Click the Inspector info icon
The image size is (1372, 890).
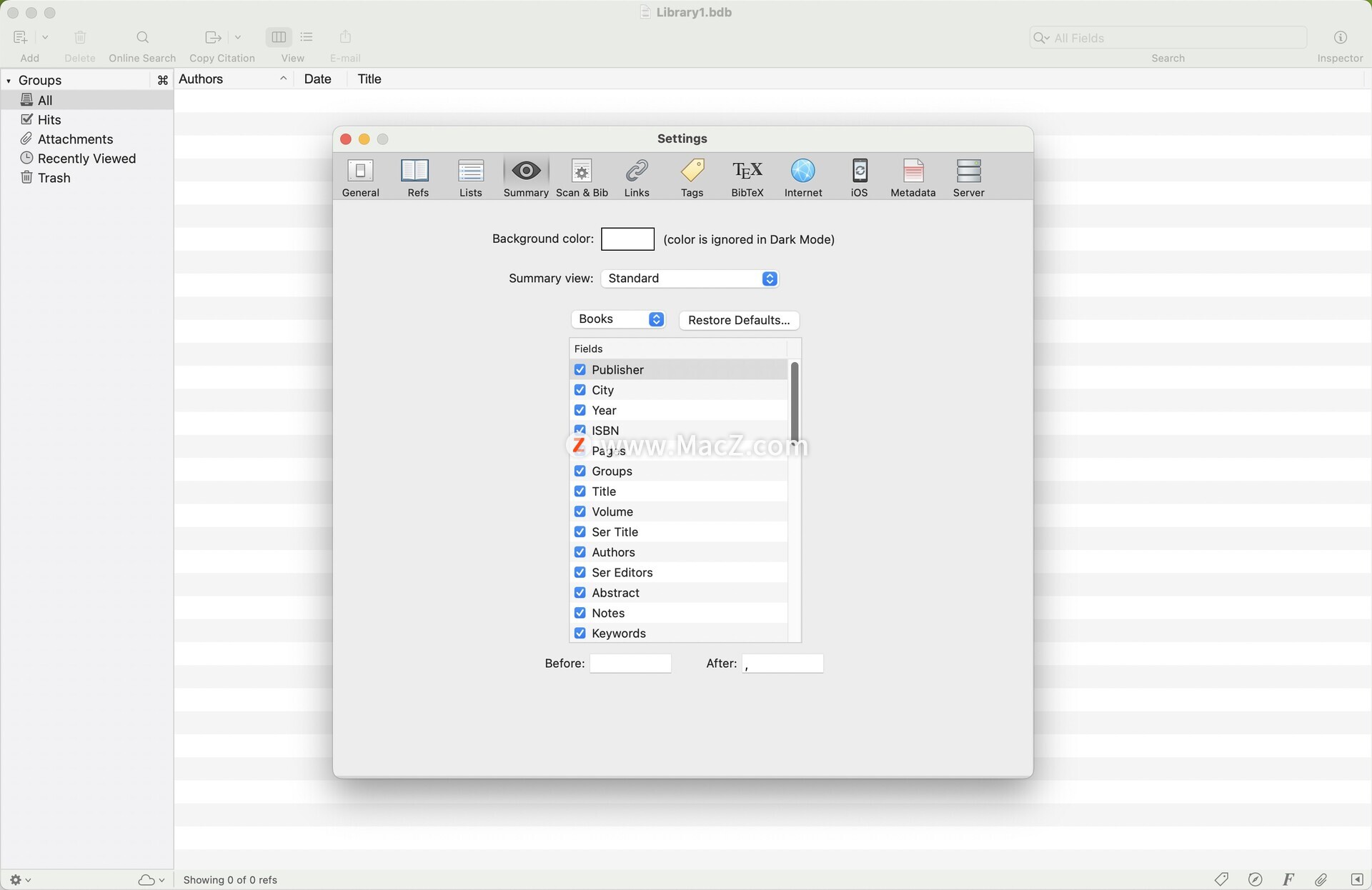click(x=1340, y=37)
